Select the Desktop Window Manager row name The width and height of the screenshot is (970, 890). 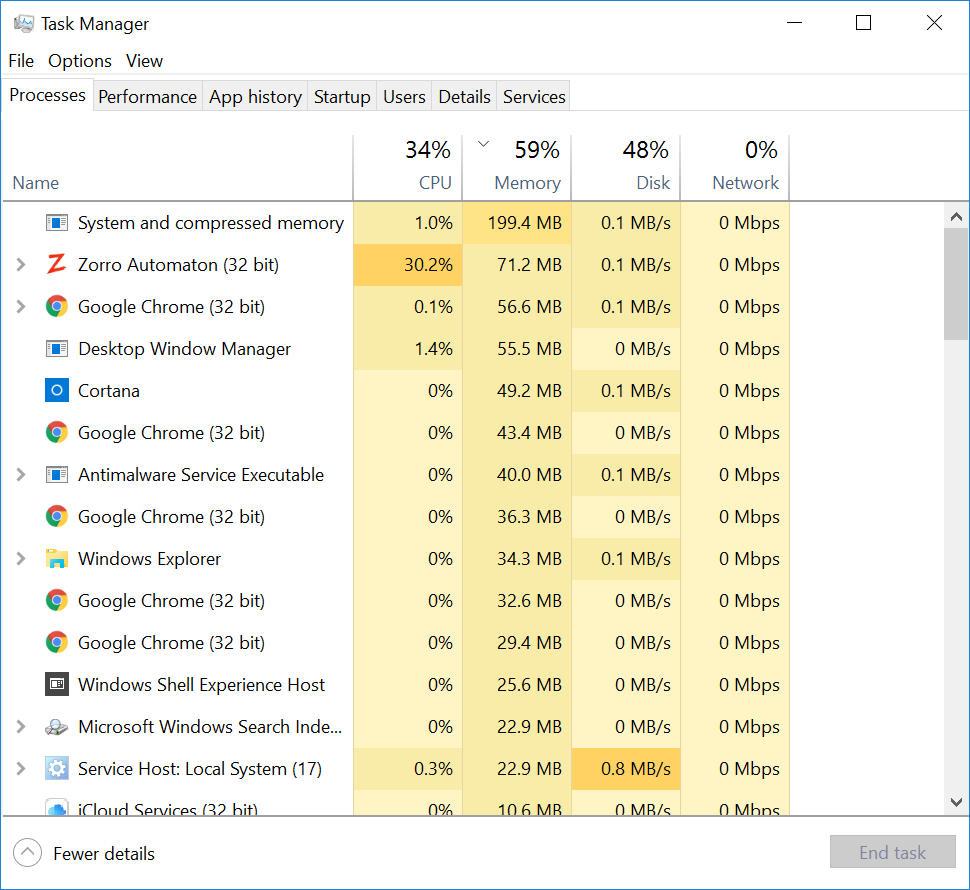184,349
